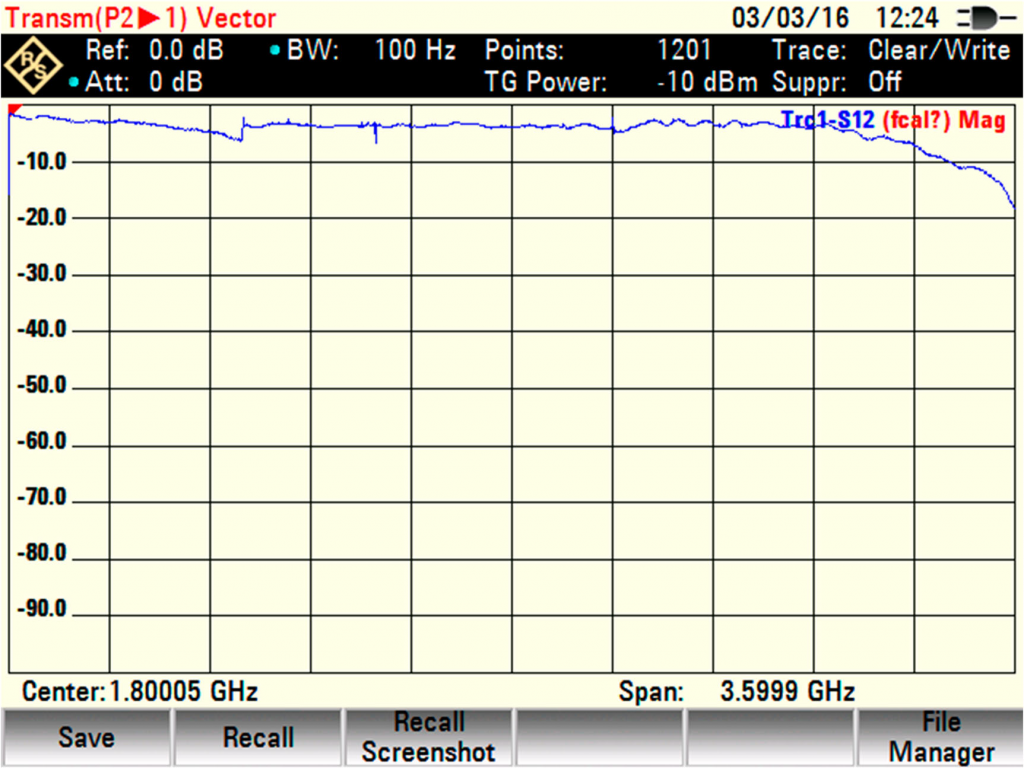
Task: Edit the Span 3.5999 GHz value
Action: click(x=788, y=691)
